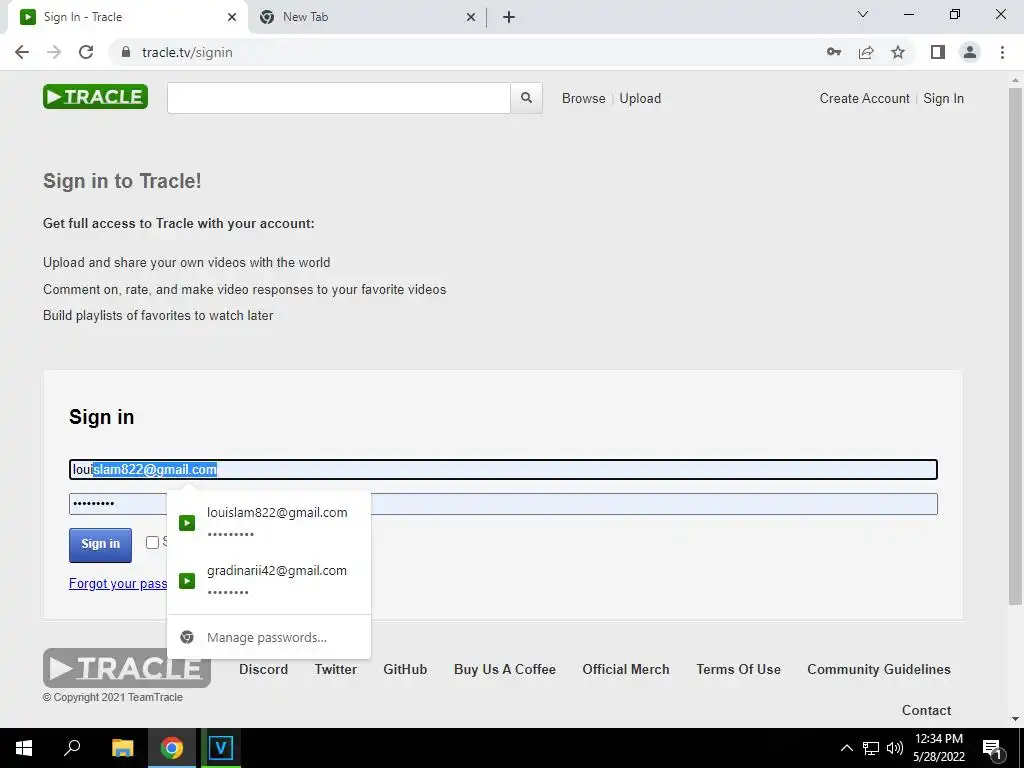The width and height of the screenshot is (1024, 768).
Task: Click Chrome taskbar icon
Action: [172, 748]
